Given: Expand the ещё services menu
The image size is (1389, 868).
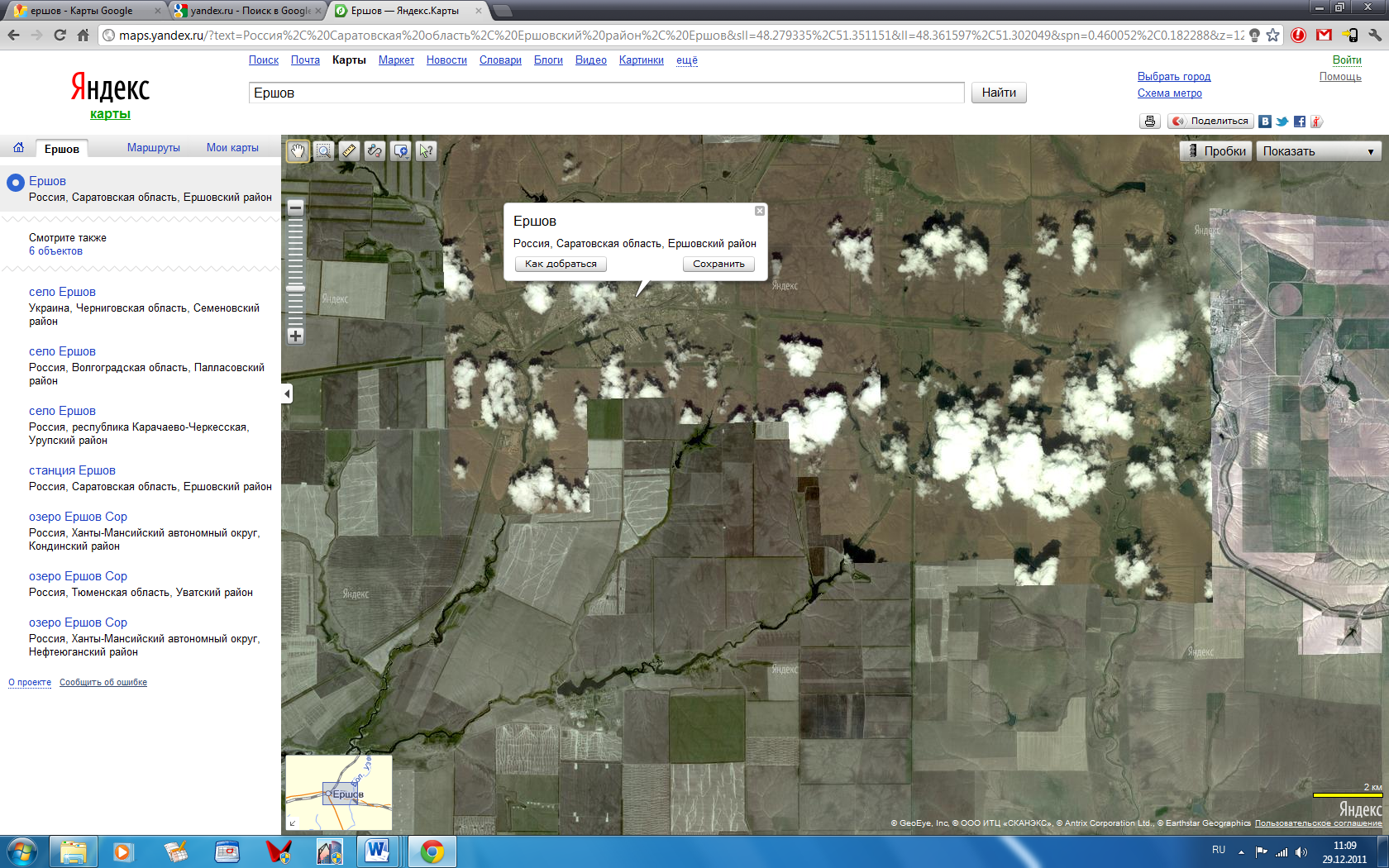Looking at the screenshot, I should (x=686, y=60).
